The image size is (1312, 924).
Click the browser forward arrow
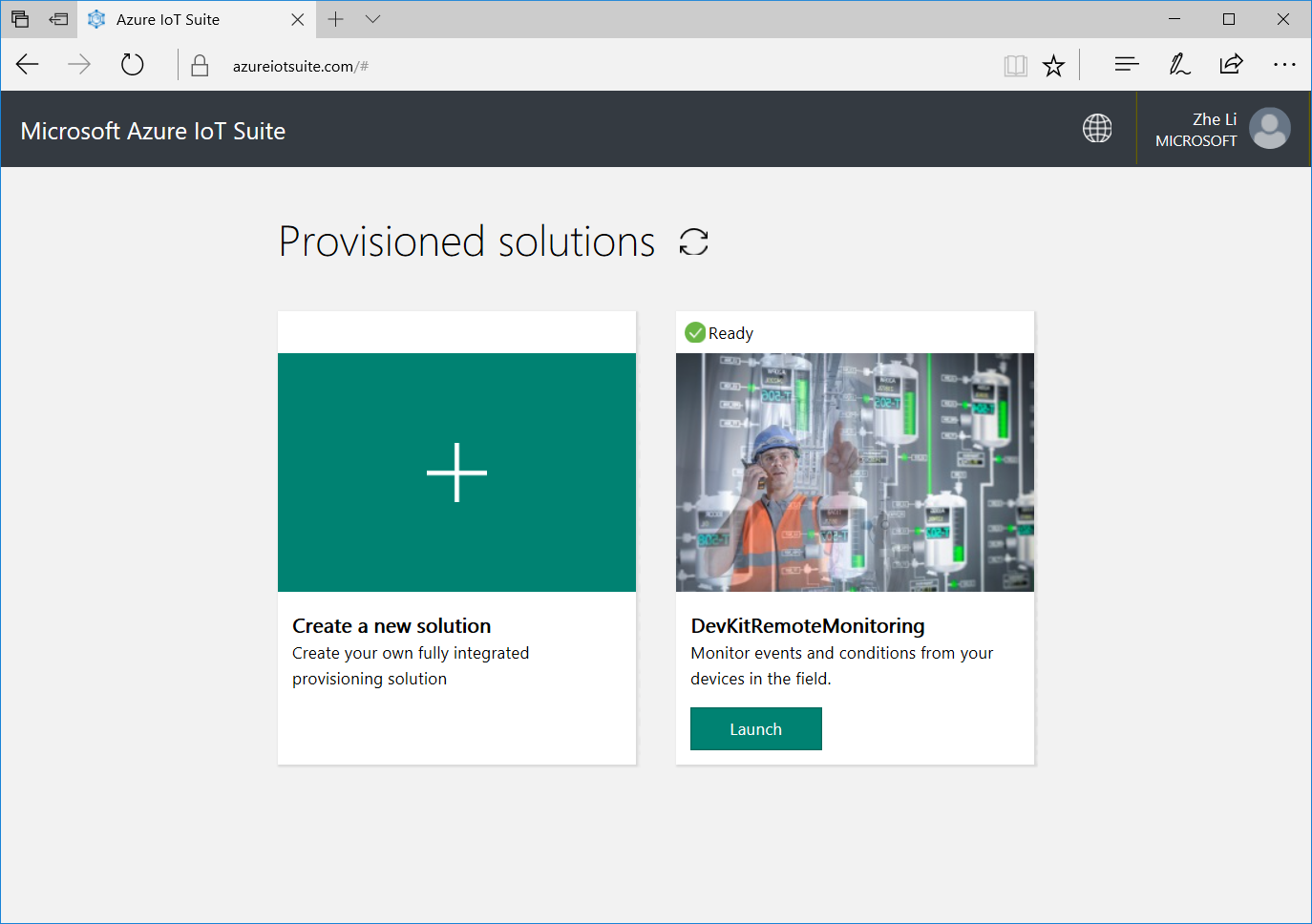[79, 65]
